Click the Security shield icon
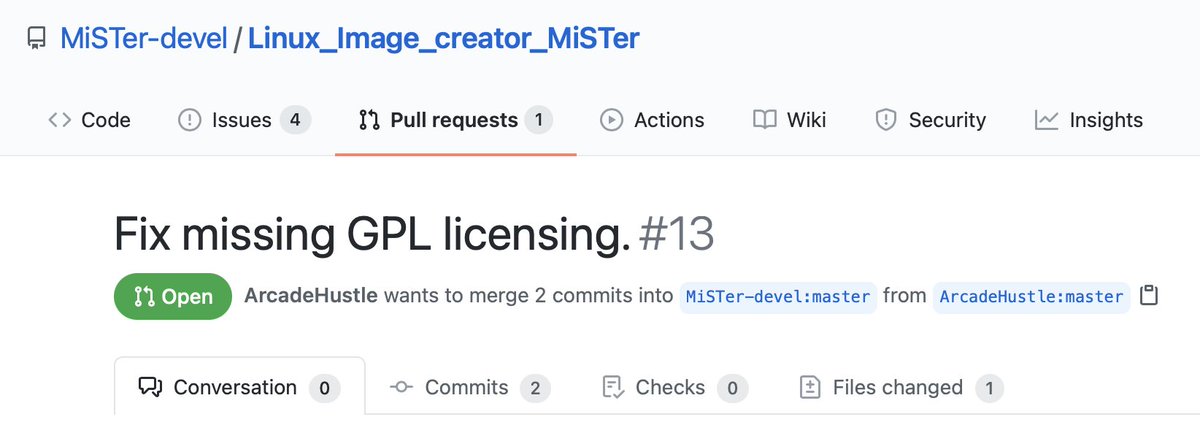 click(885, 120)
